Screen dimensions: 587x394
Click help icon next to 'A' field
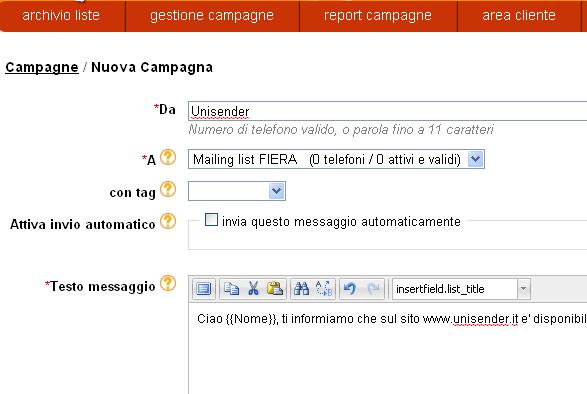click(168, 157)
